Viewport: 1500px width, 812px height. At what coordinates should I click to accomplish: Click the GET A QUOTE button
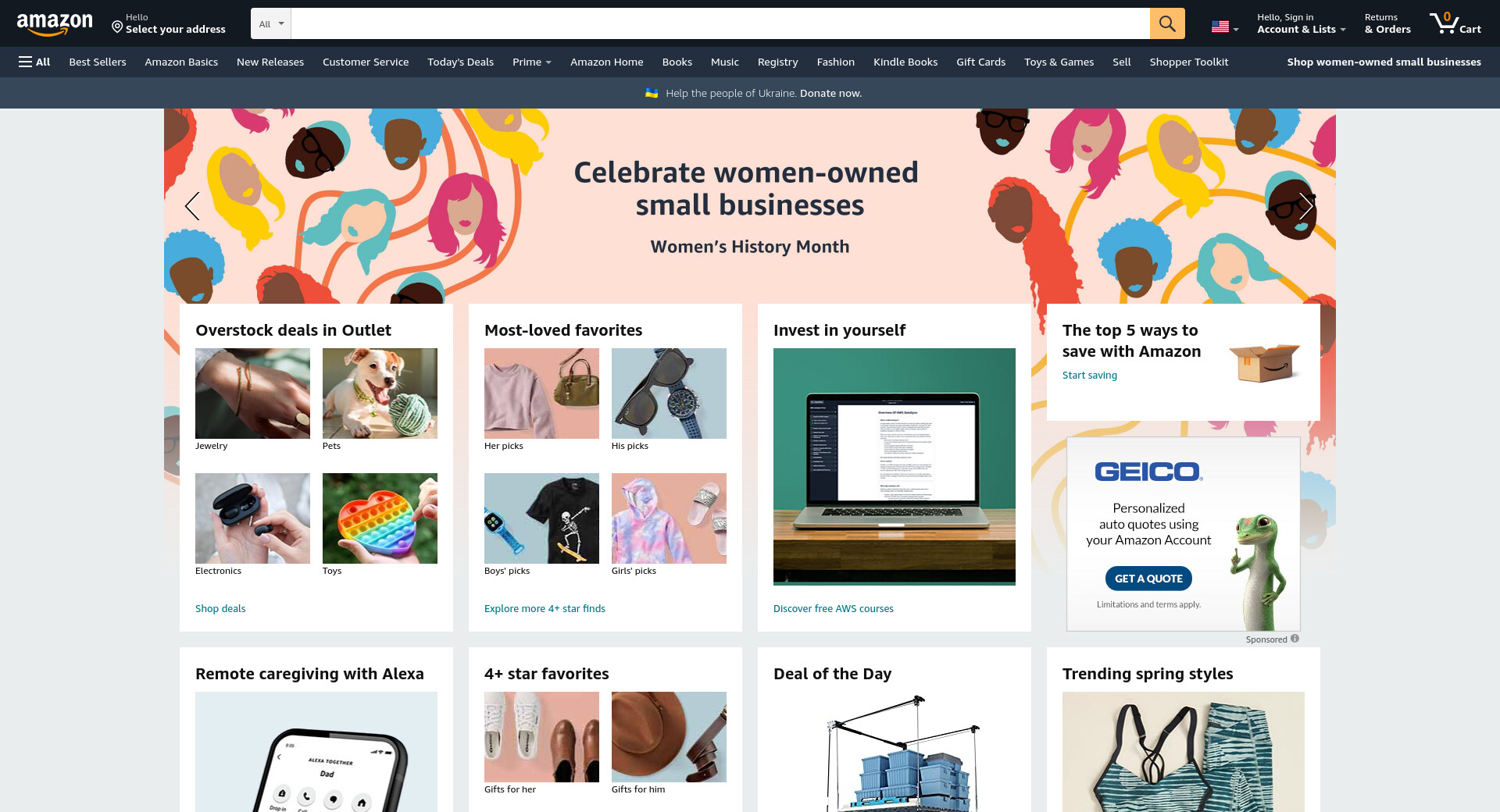pos(1148,579)
